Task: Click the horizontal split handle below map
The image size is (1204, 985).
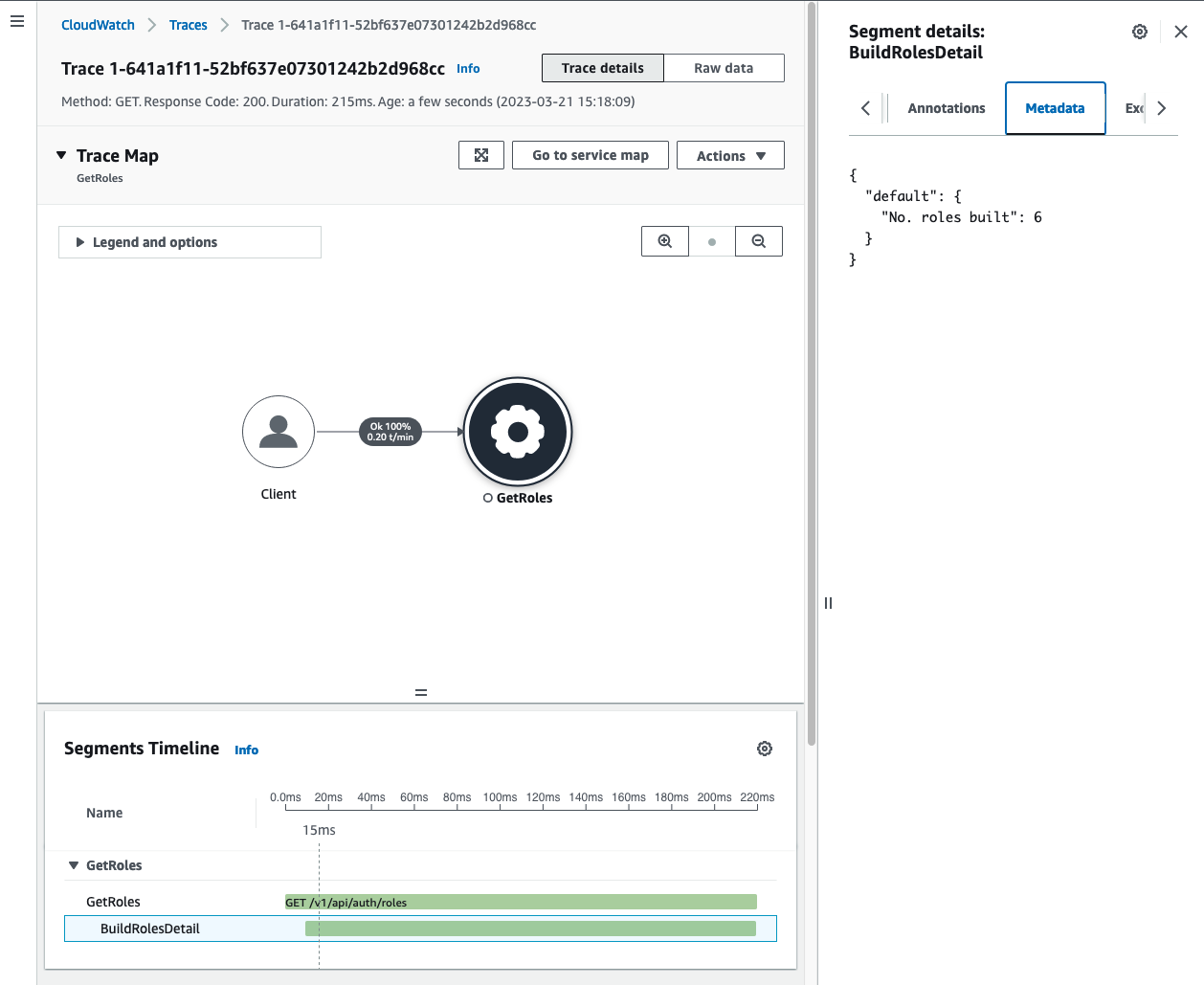Action: click(421, 692)
